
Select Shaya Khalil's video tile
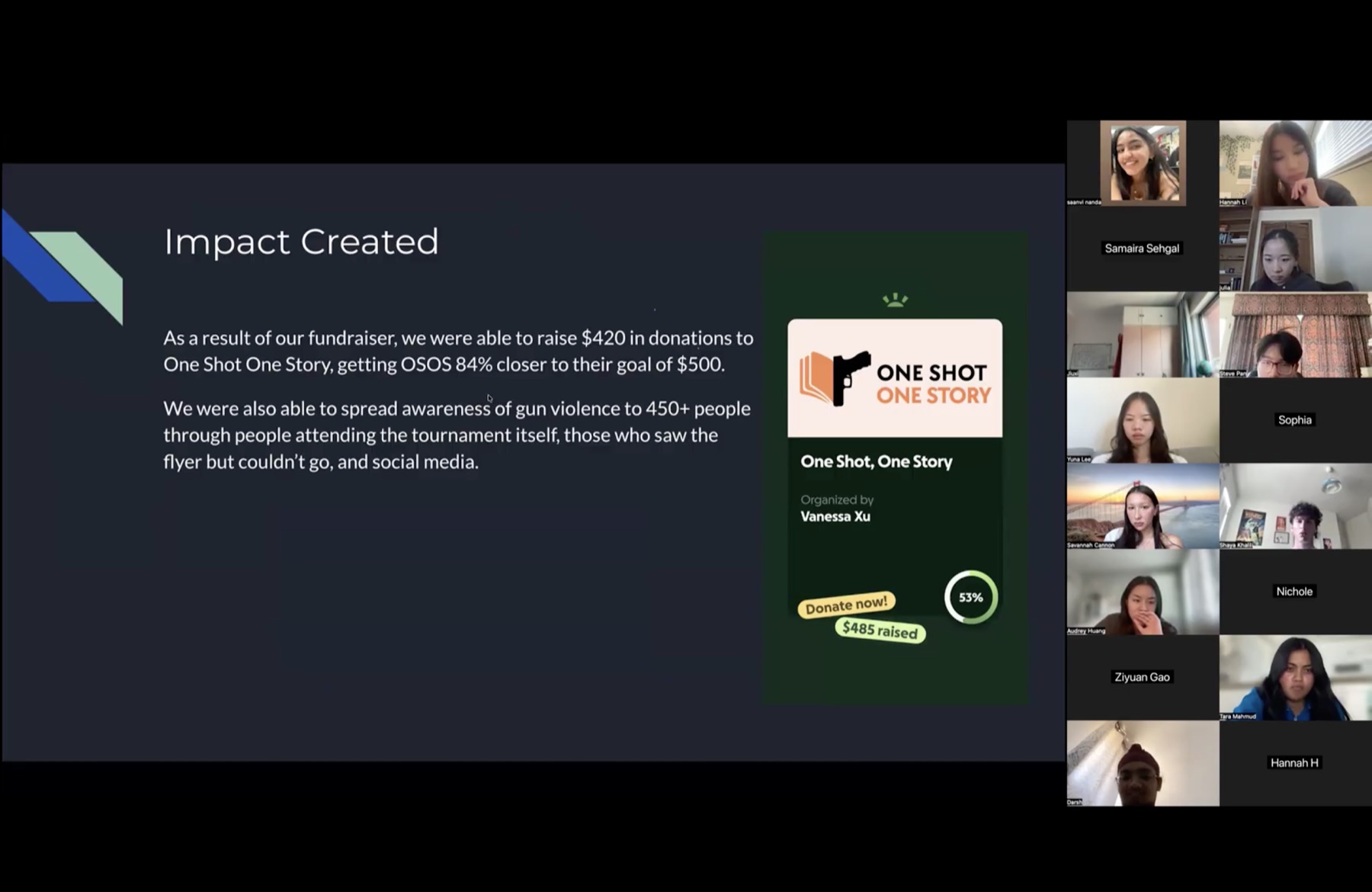pos(1296,506)
